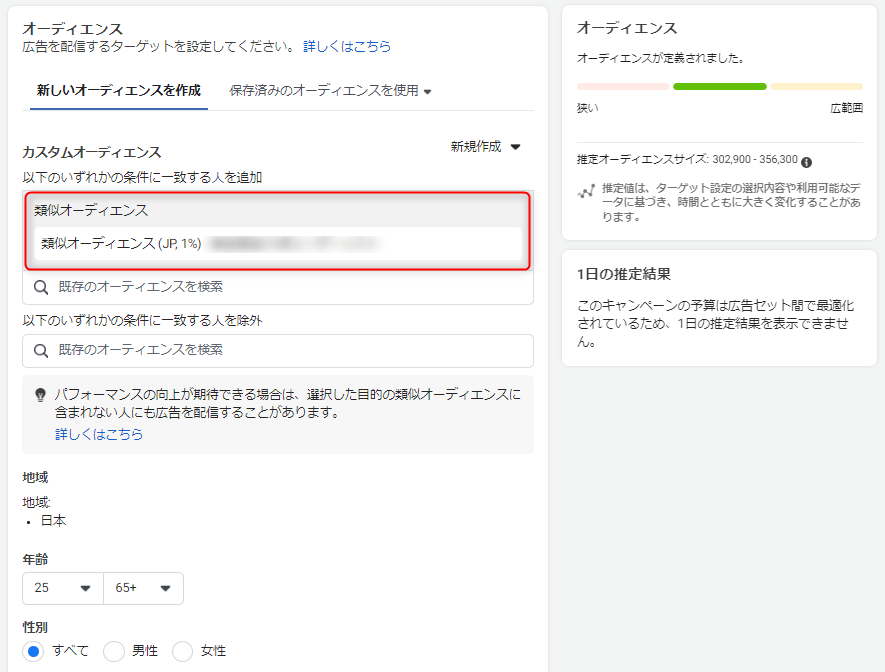Open the minimum age dropdown showing 25

62,588
